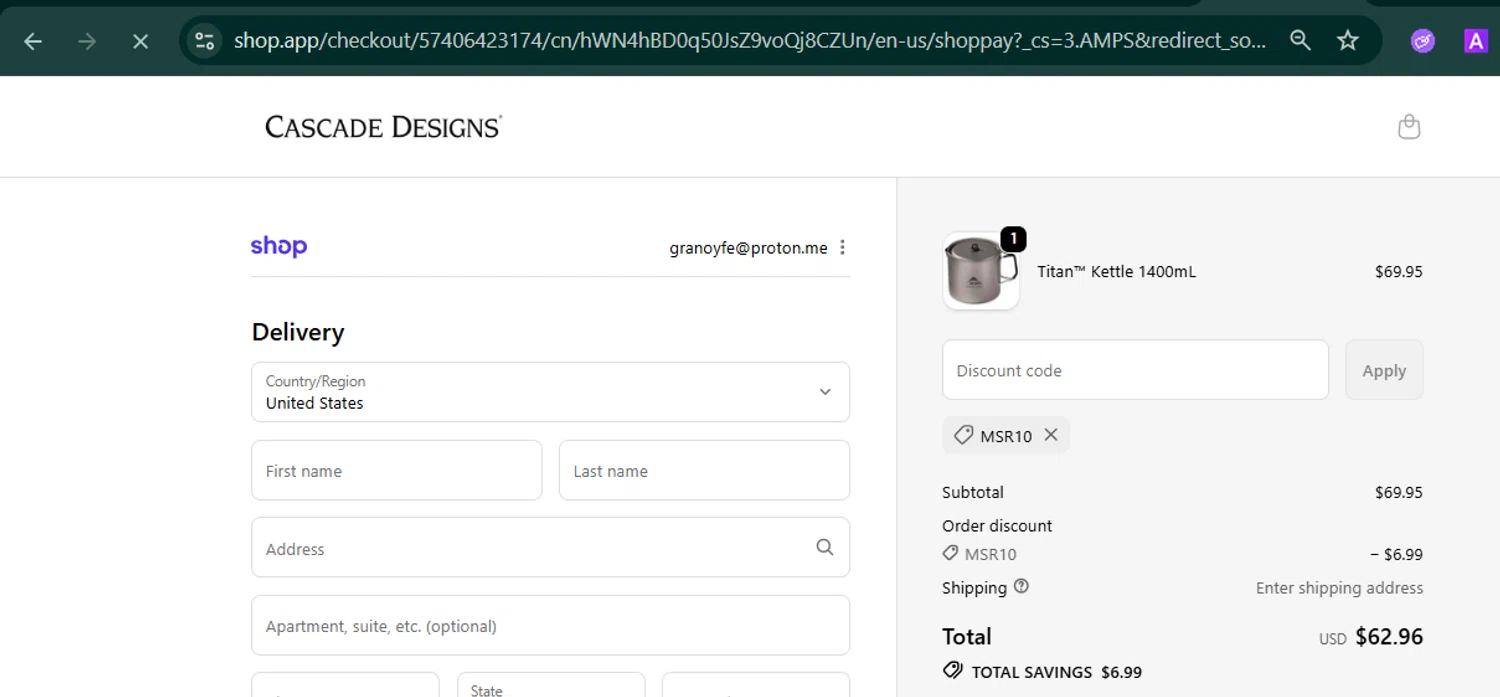Screen dimensions: 1500x697
Task: Click the zoom magnifier icon in address bar
Action: [x=1300, y=40]
